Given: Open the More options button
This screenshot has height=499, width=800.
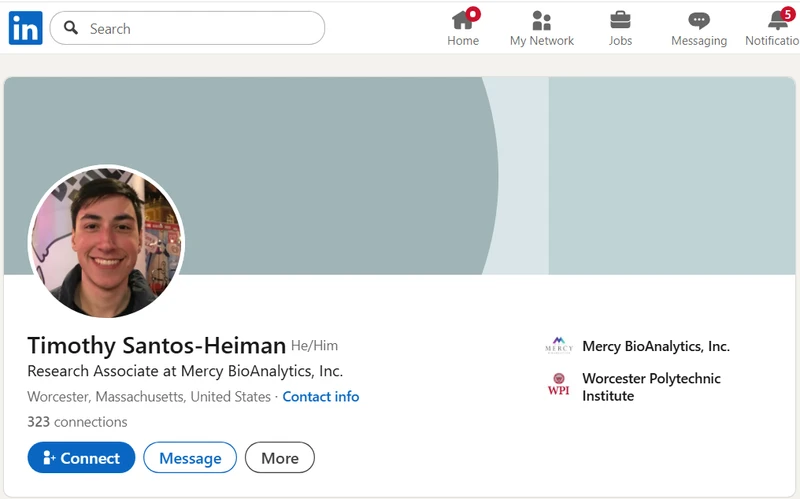Looking at the screenshot, I should (280, 458).
